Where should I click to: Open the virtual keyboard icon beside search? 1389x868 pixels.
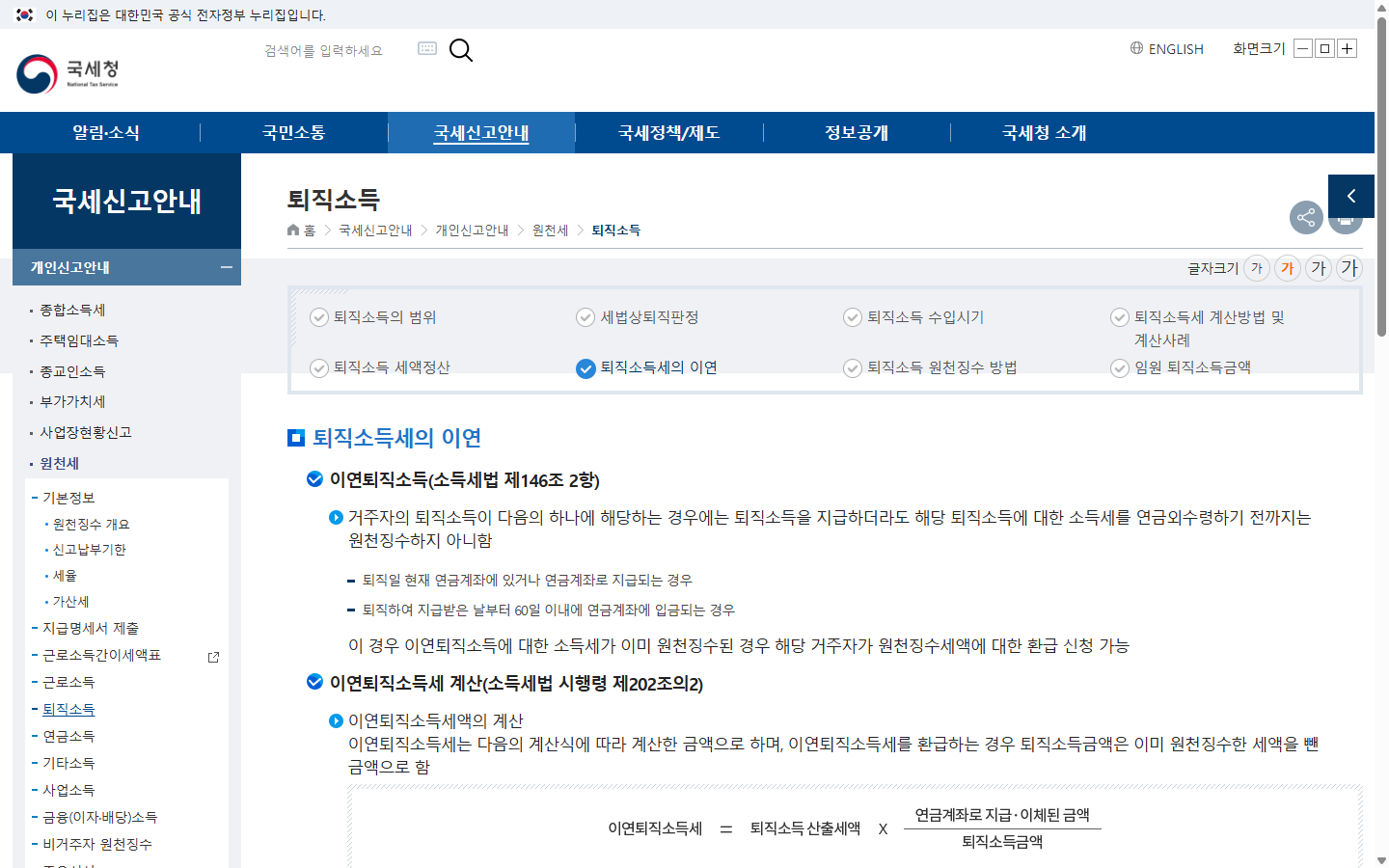pos(427,48)
